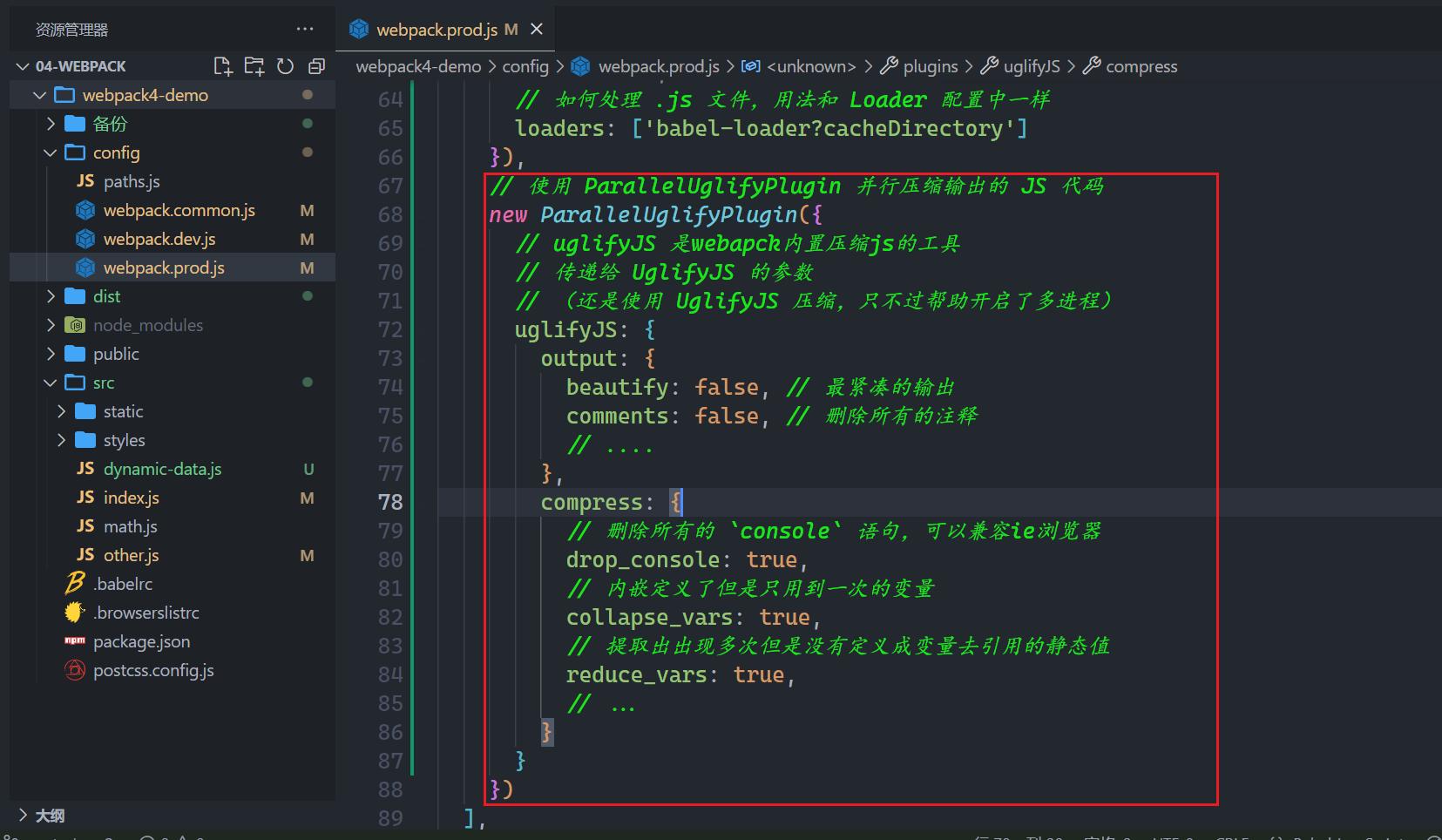Click line number 78 in the gutter
This screenshot has width=1442, height=840.
click(390, 502)
